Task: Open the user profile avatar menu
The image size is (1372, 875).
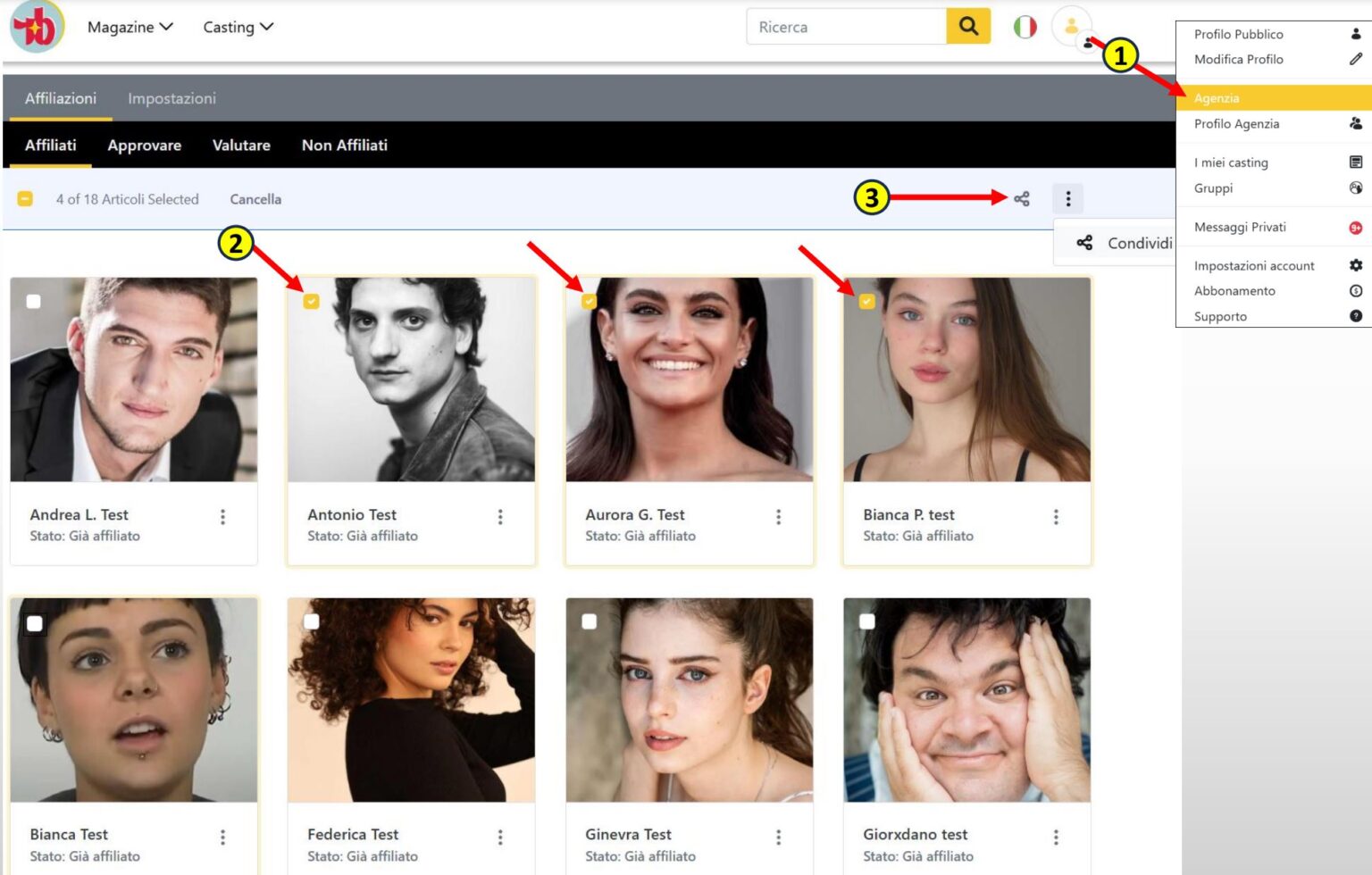Action: pos(1072,27)
